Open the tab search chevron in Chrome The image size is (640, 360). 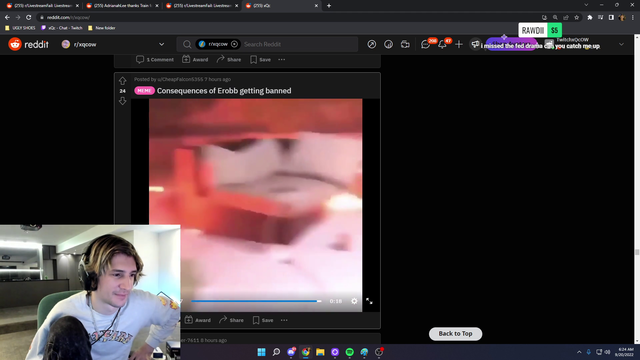point(586,5)
